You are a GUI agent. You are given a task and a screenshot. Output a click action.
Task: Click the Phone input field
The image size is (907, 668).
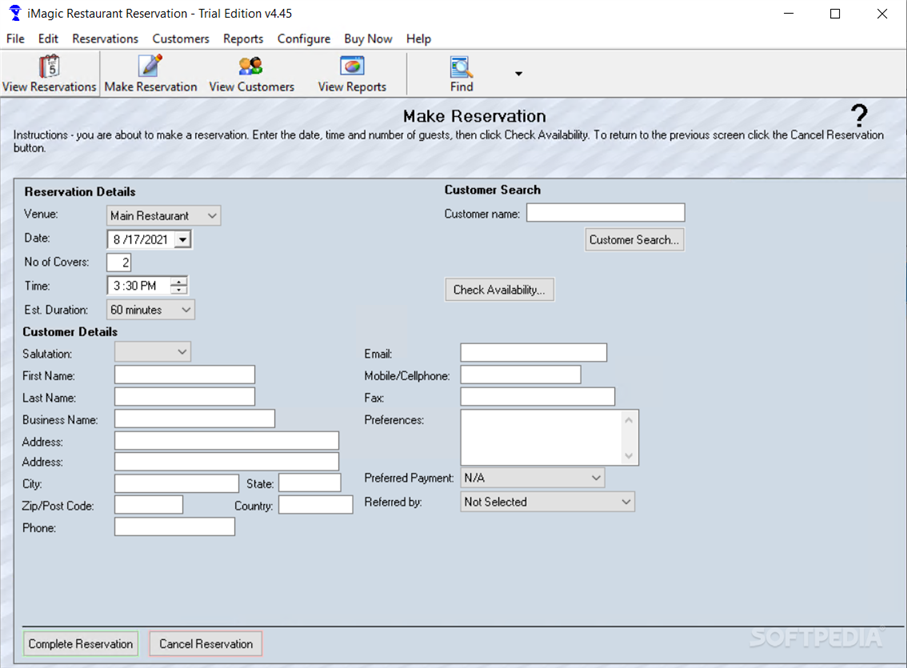click(x=175, y=527)
